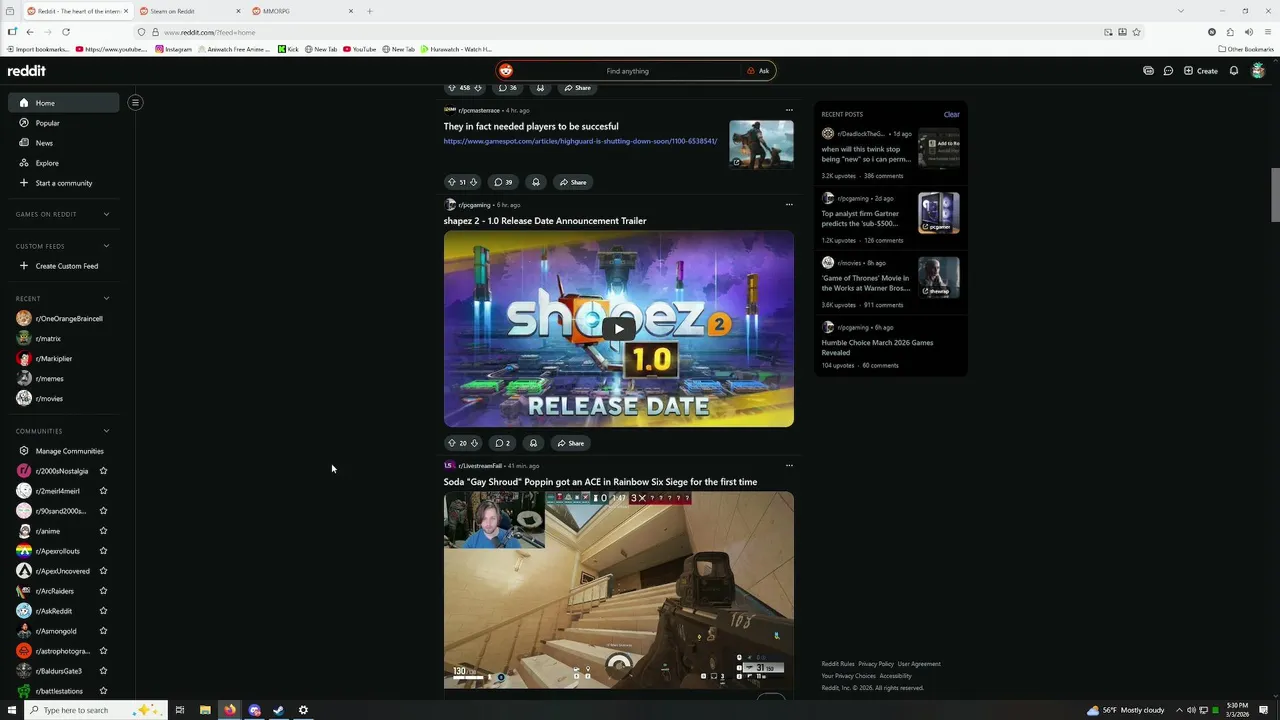The image size is (1280, 720).
Task: Select Explore in the left sidebar
Action: (x=63, y=163)
